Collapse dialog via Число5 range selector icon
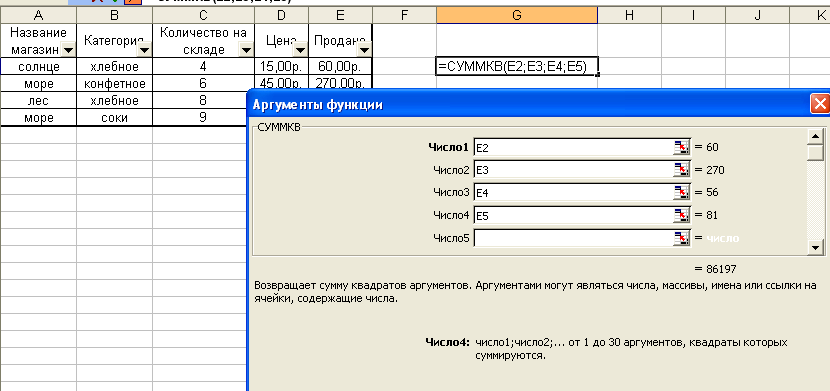Screen dimensions: 830x391 [x=681, y=238]
